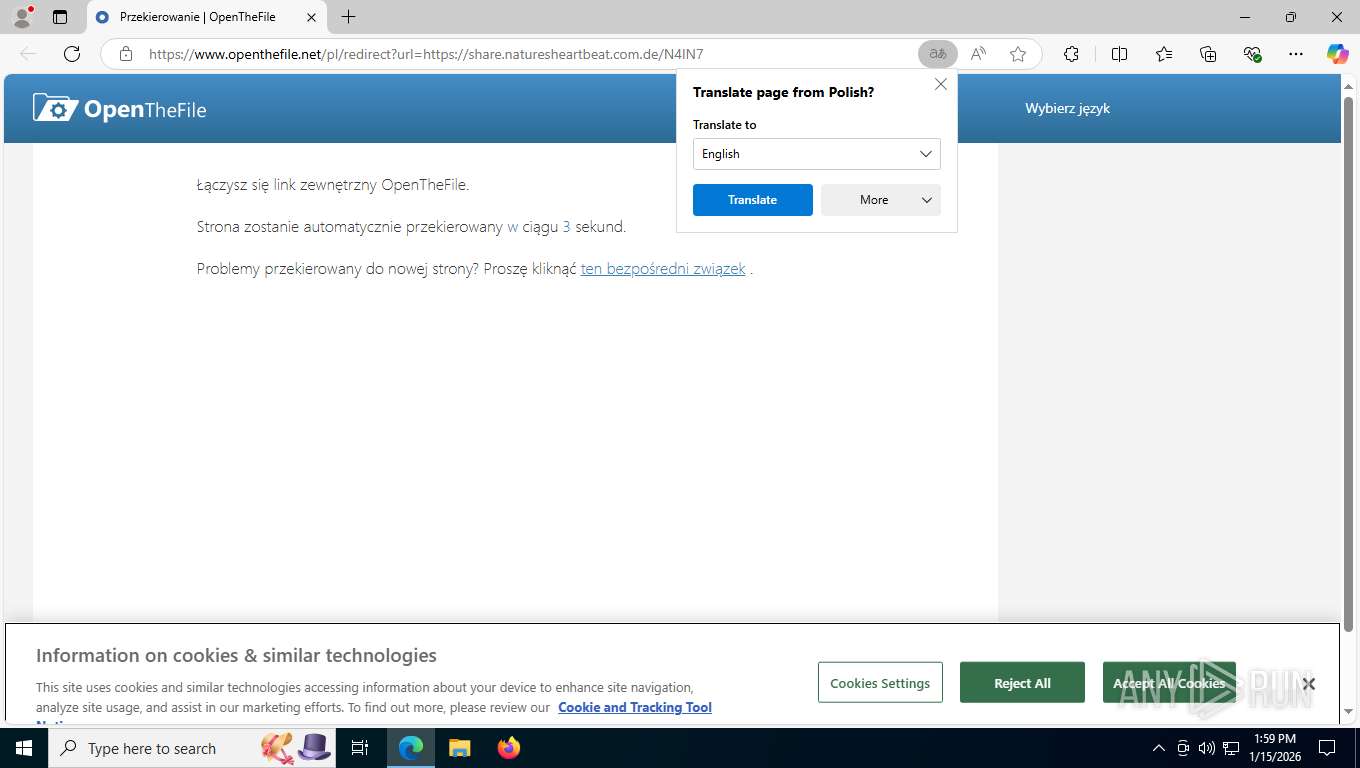Open Wybierz język language menu
The width and height of the screenshot is (1360, 768).
click(x=1067, y=108)
